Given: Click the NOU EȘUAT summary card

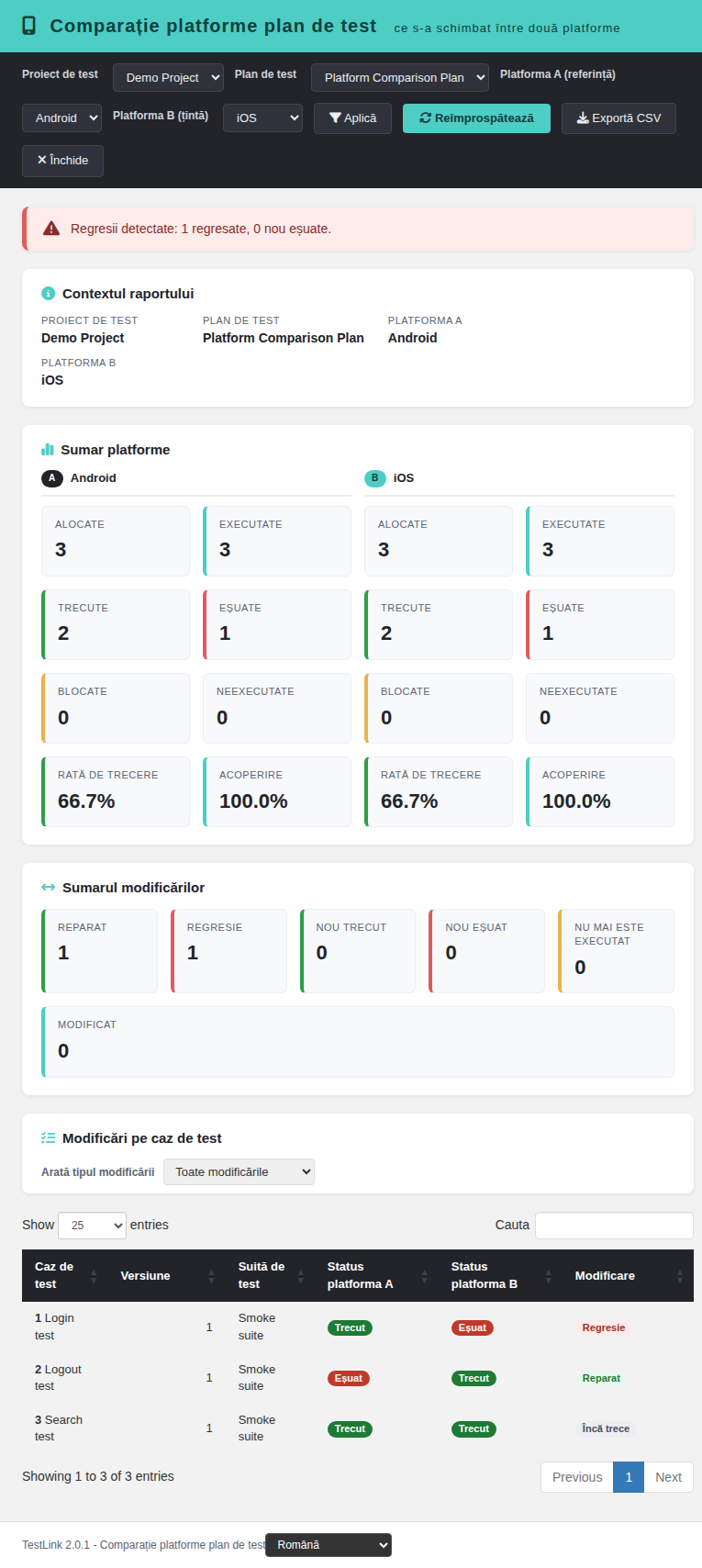Looking at the screenshot, I should [486, 951].
